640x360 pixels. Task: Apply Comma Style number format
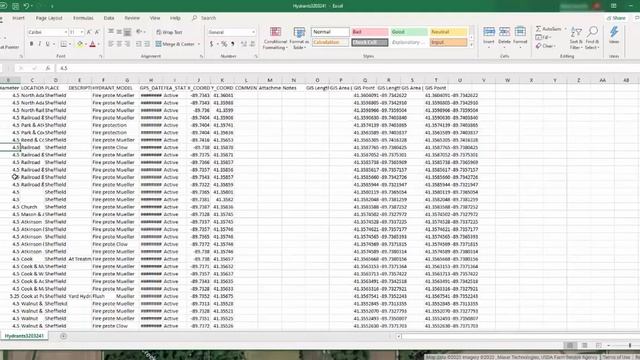(233, 44)
